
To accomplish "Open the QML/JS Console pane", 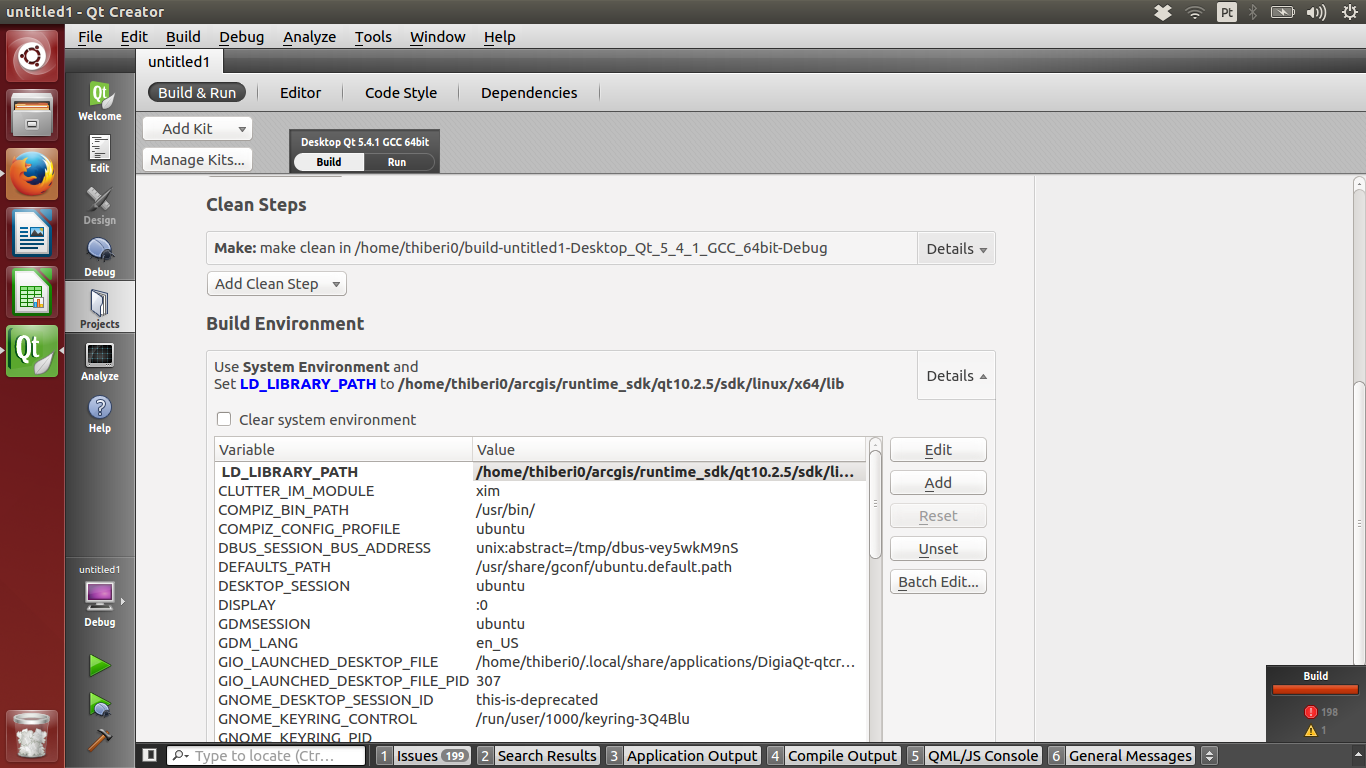I will (975, 756).
